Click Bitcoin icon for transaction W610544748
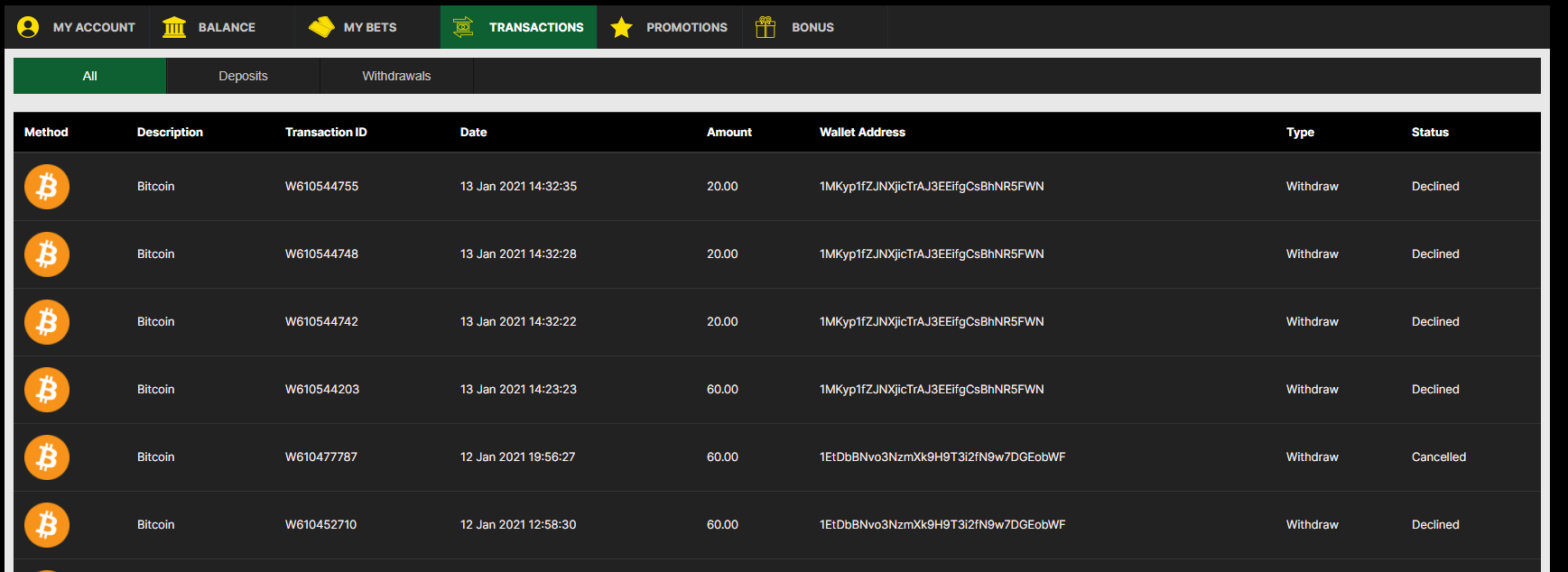 (x=47, y=254)
